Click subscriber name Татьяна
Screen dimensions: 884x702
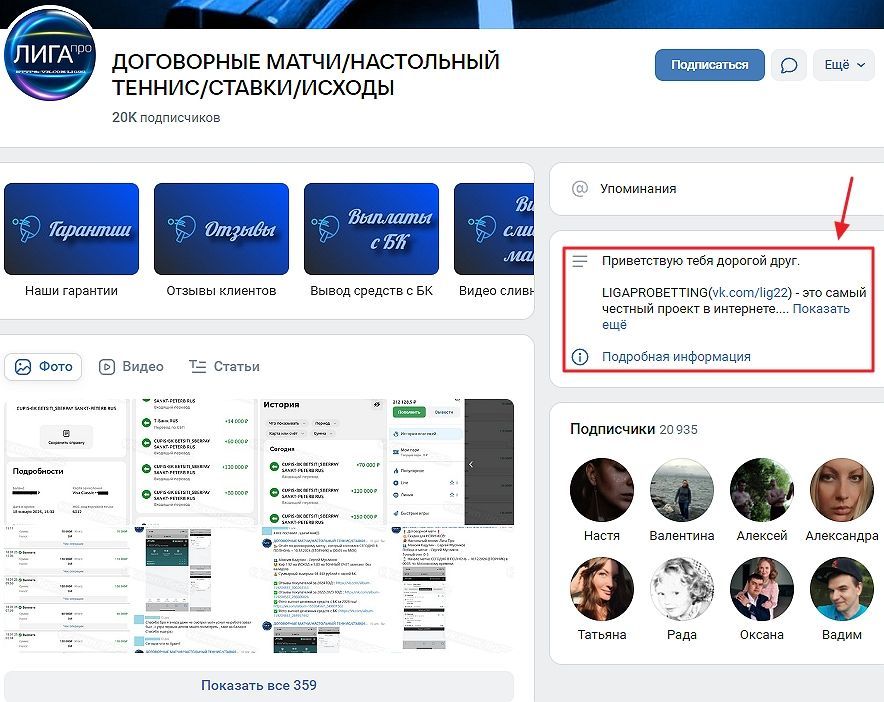pos(602,635)
